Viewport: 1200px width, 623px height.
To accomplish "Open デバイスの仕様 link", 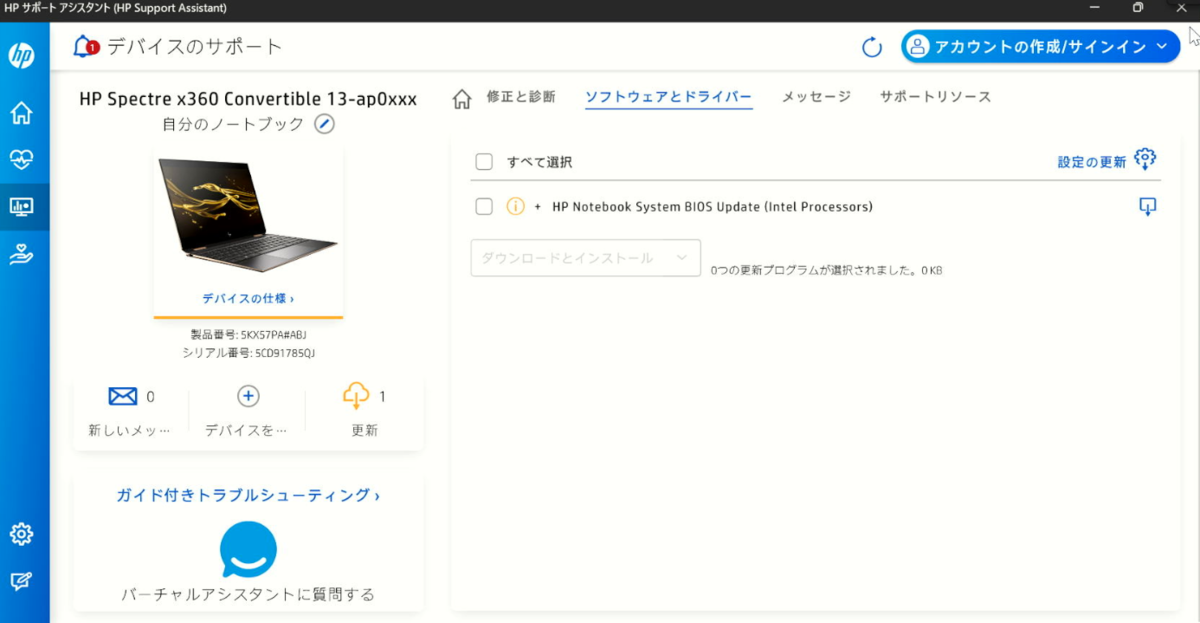I will click(x=248, y=298).
